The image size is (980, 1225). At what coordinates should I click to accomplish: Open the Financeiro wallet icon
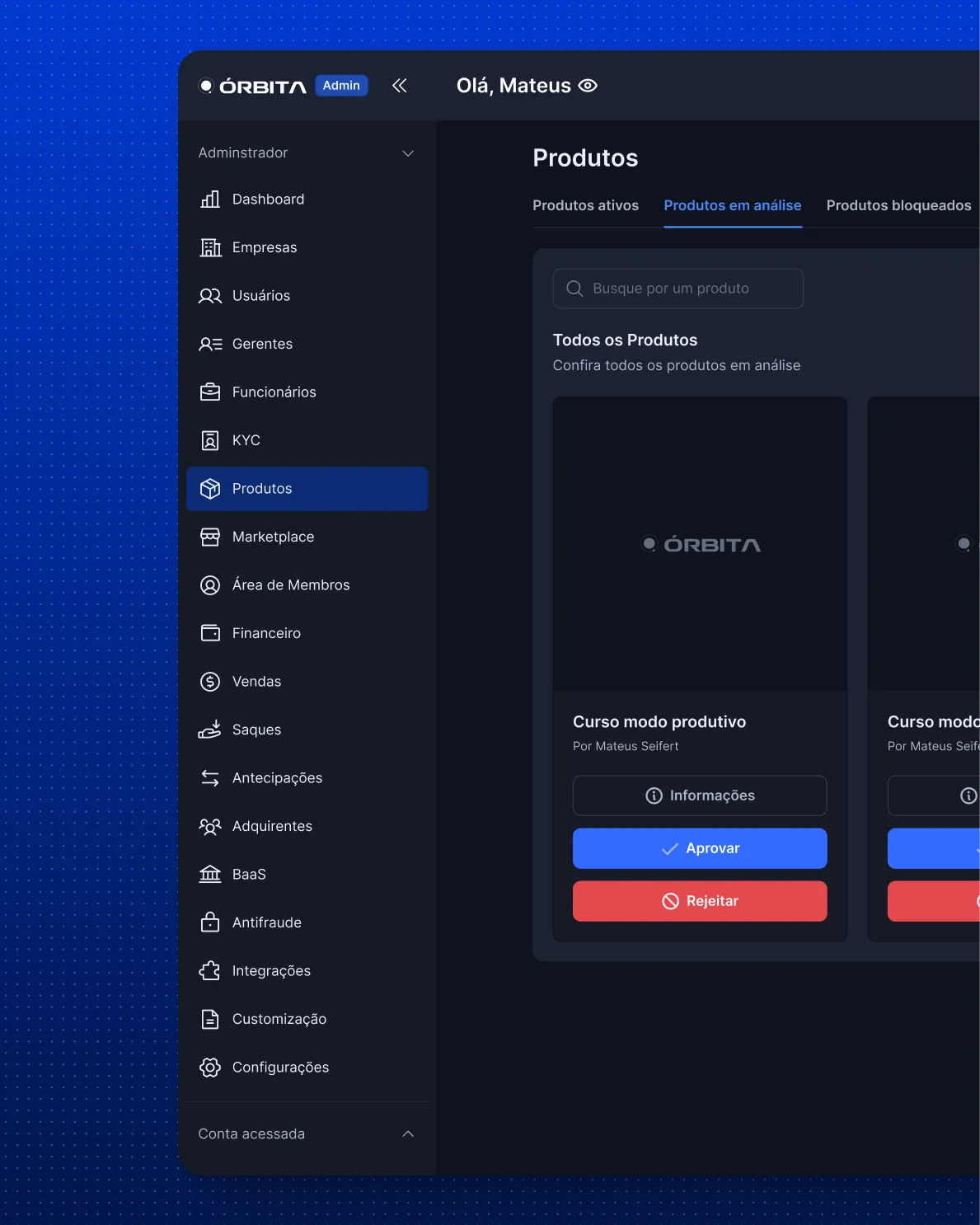point(210,633)
